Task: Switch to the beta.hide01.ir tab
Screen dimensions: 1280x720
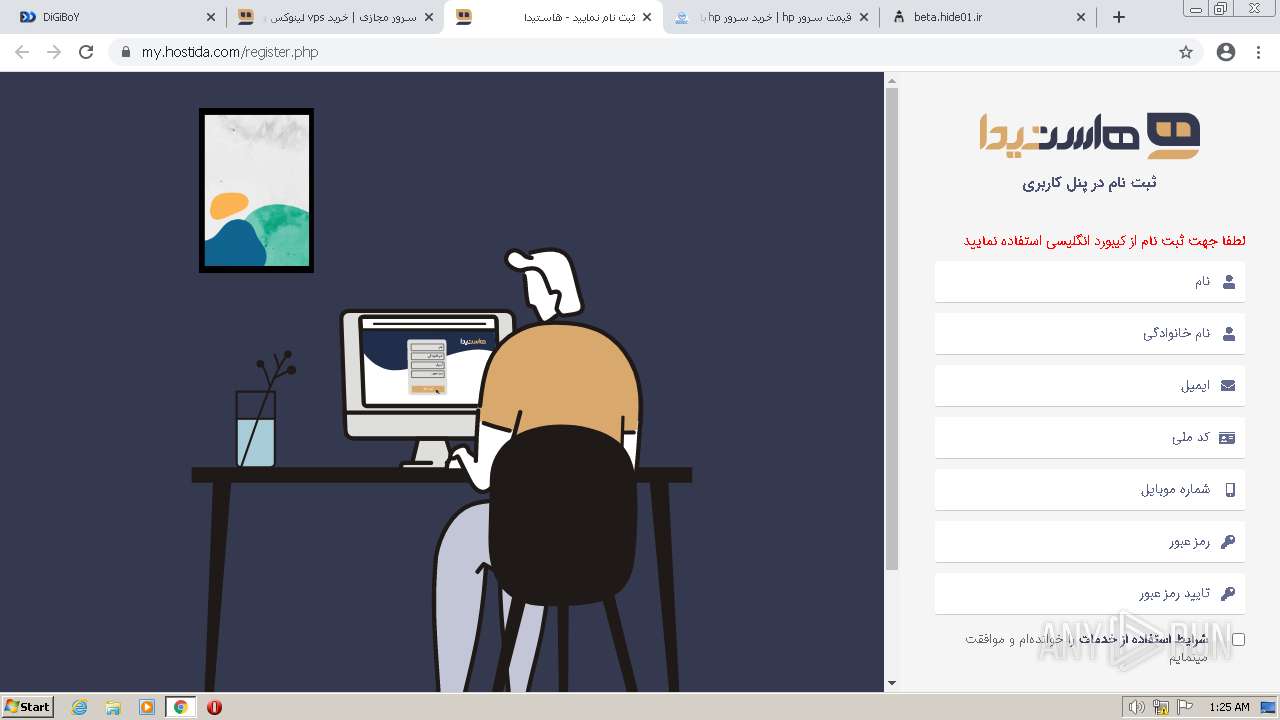Action: 988,17
